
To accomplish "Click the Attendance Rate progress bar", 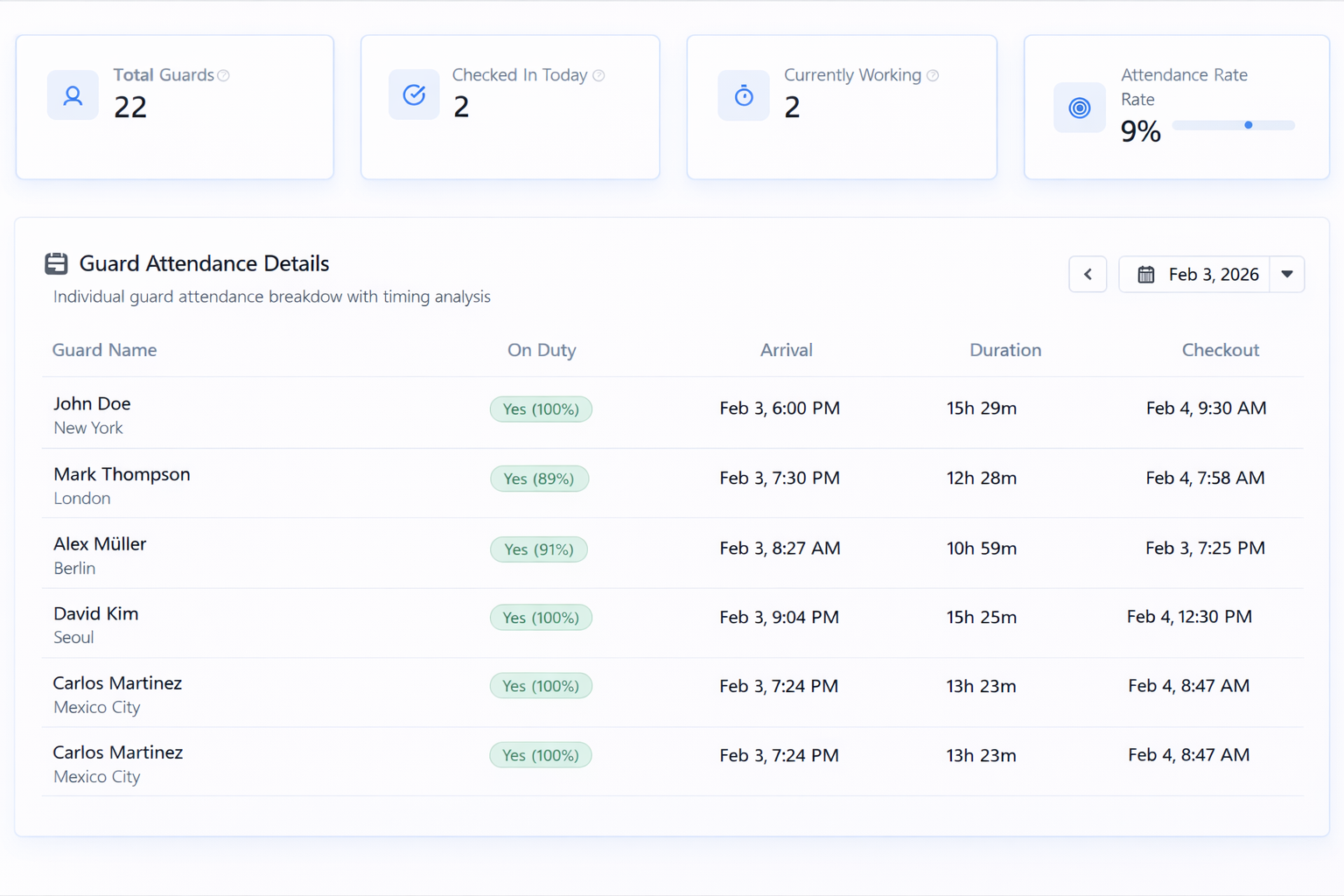I will pyautogui.click(x=1234, y=125).
